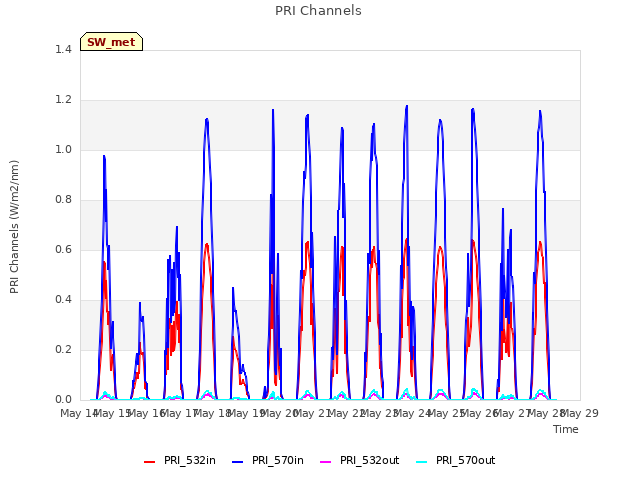Click the 1.4 y-axis tick label

[x=63, y=49]
